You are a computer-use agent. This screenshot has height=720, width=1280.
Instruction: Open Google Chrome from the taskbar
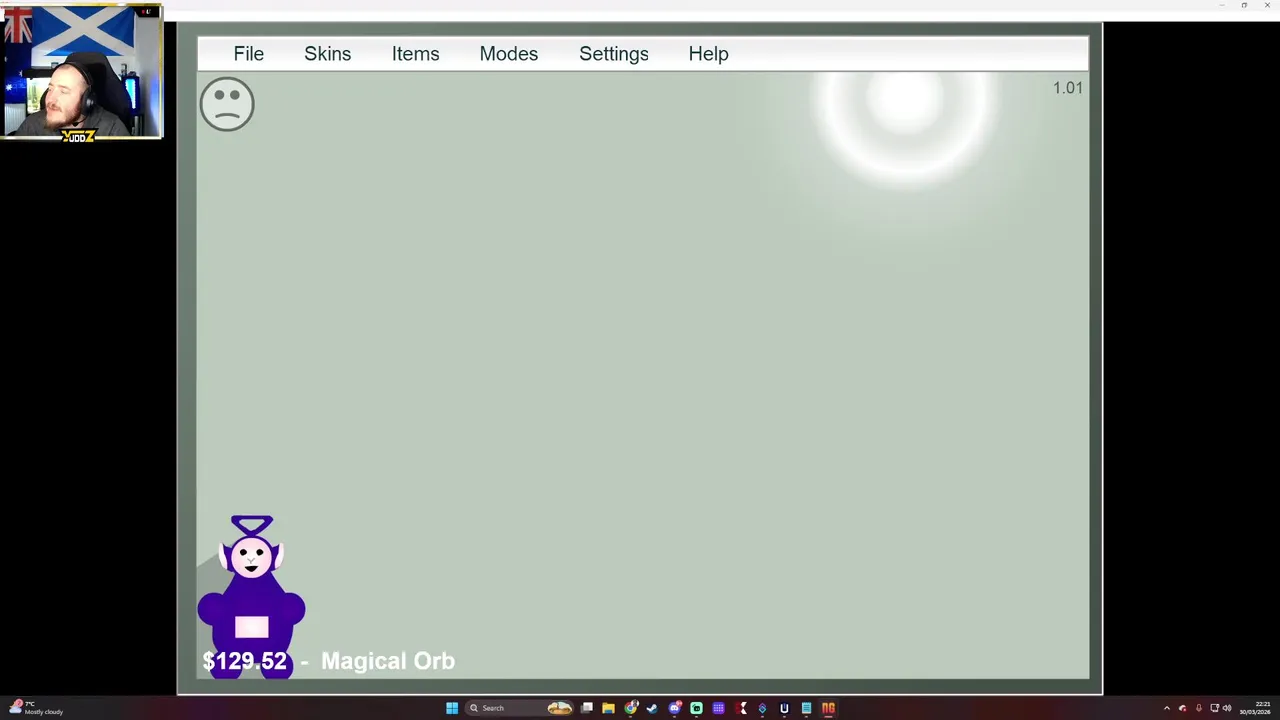[x=631, y=708]
